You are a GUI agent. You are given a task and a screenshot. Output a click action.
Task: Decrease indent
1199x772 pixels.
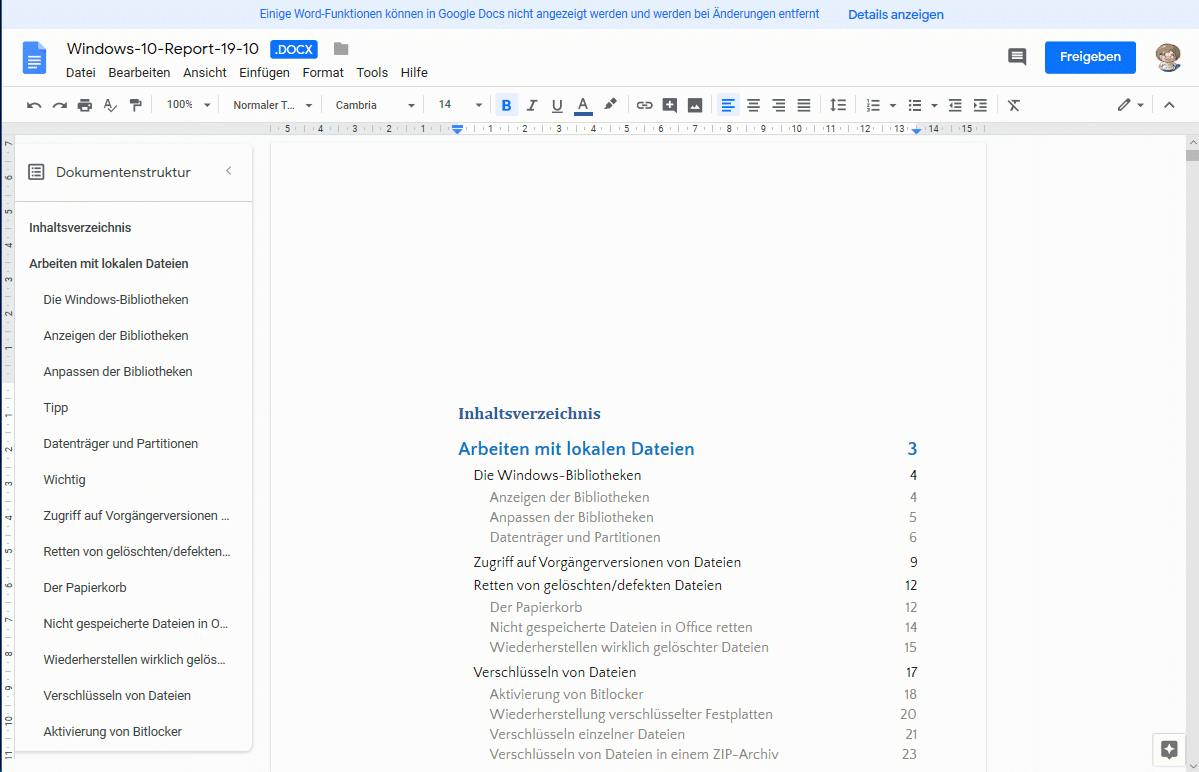click(x=955, y=105)
